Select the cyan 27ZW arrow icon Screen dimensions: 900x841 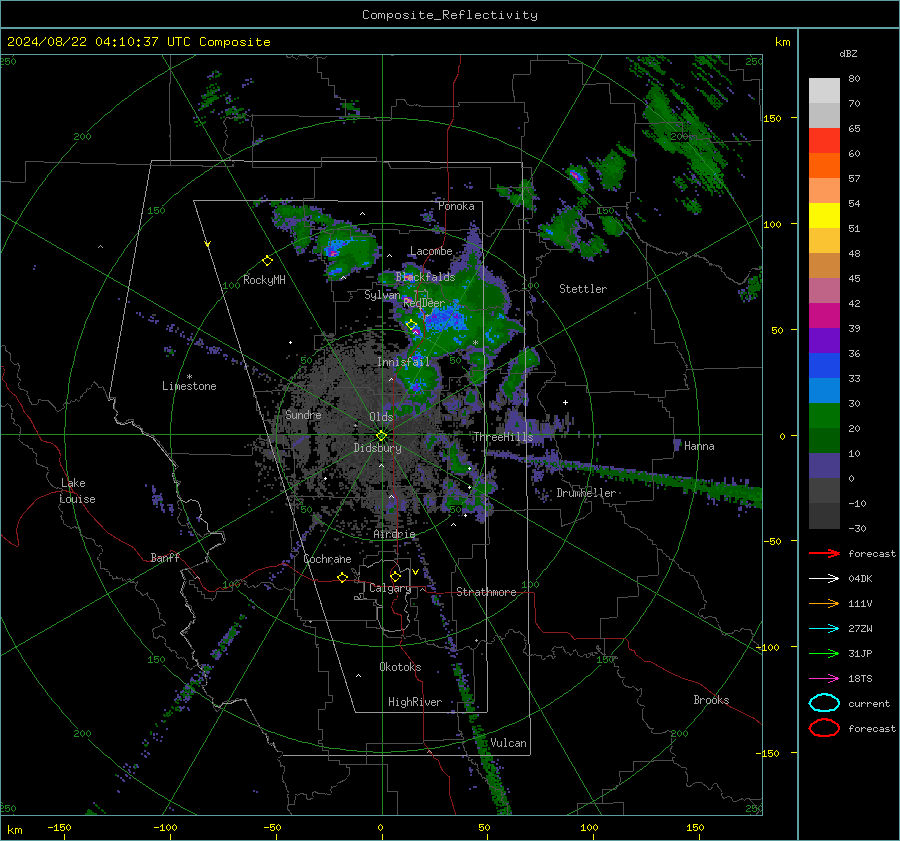point(824,629)
